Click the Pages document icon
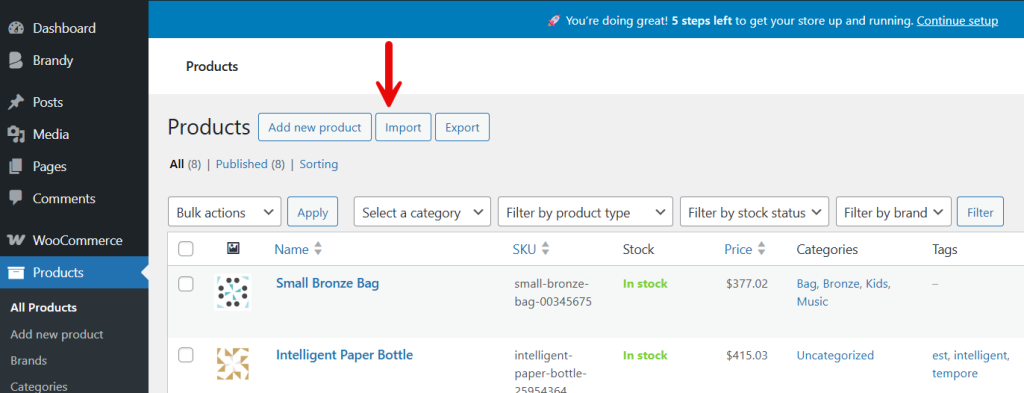 click(x=16, y=166)
